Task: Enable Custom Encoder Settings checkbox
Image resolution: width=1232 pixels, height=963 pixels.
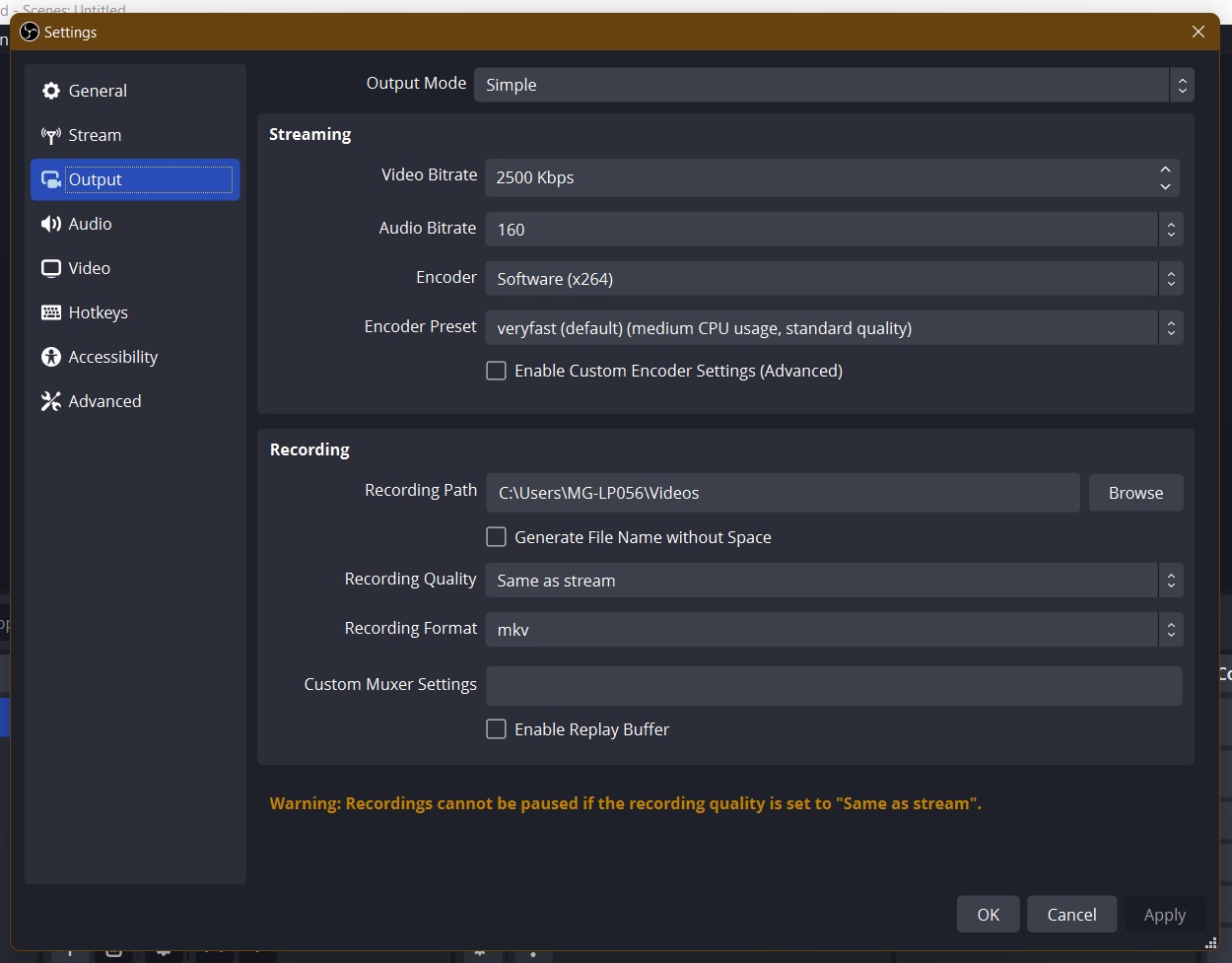Action: (497, 371)
